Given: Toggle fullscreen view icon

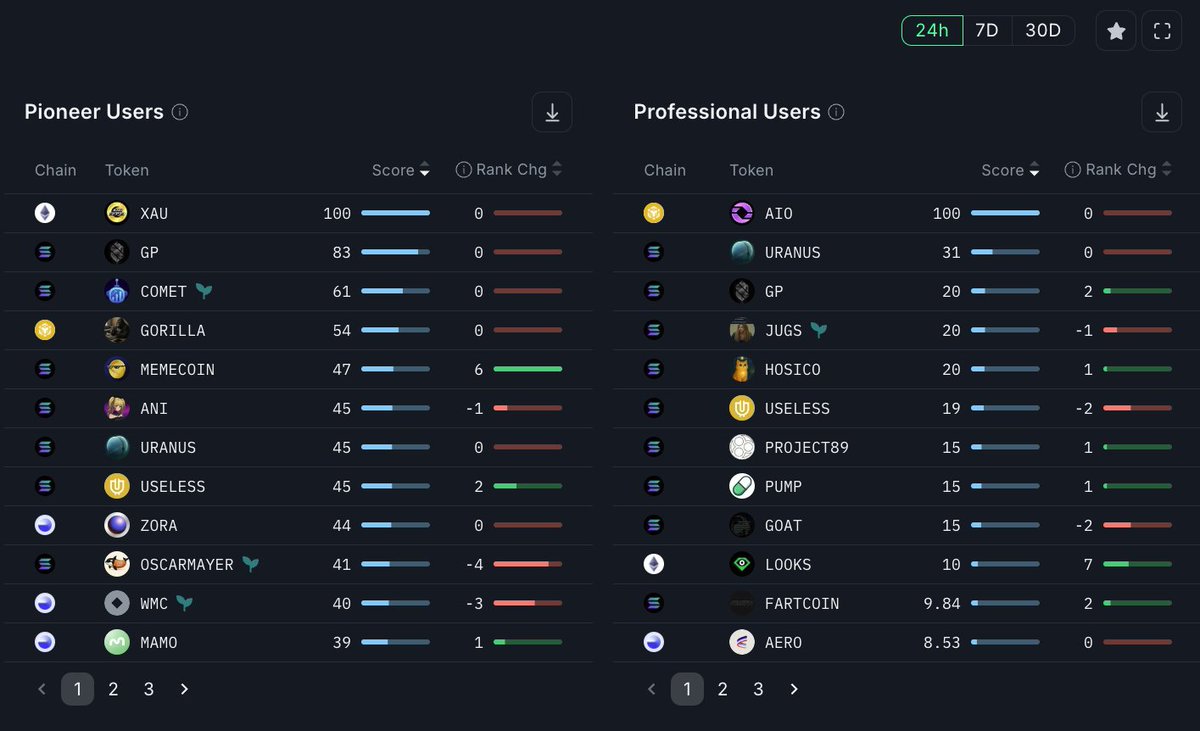Looking at the screenshot, I should click(x=1162, y=31).
